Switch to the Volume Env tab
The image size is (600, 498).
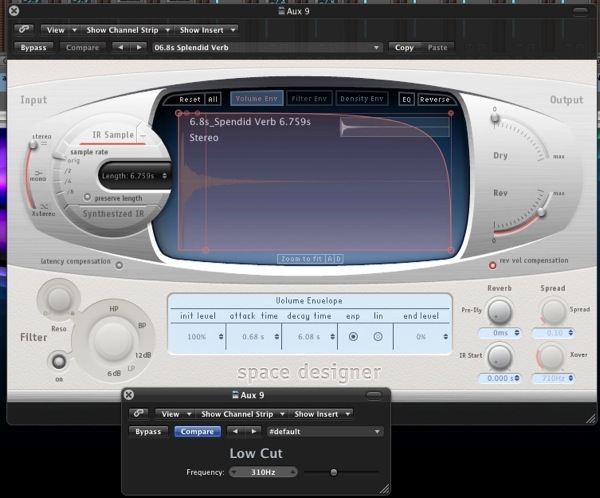(256, 98)
